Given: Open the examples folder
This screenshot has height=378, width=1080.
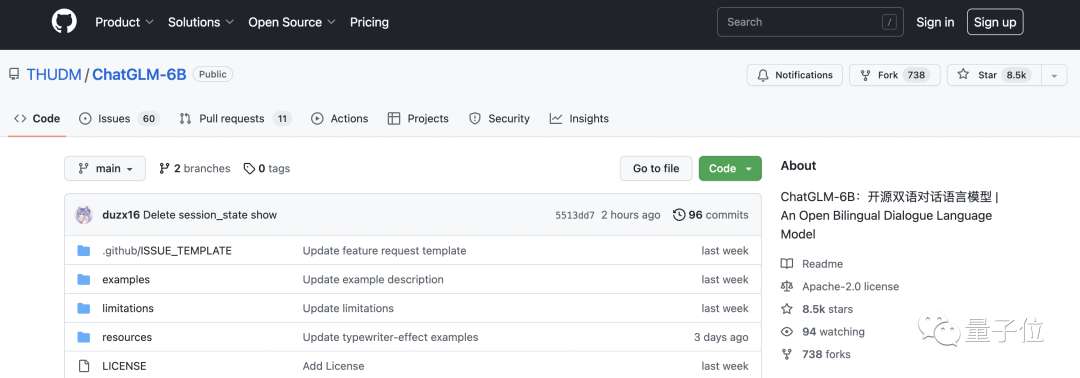Looking at the screenshot, I should [126, 280].
